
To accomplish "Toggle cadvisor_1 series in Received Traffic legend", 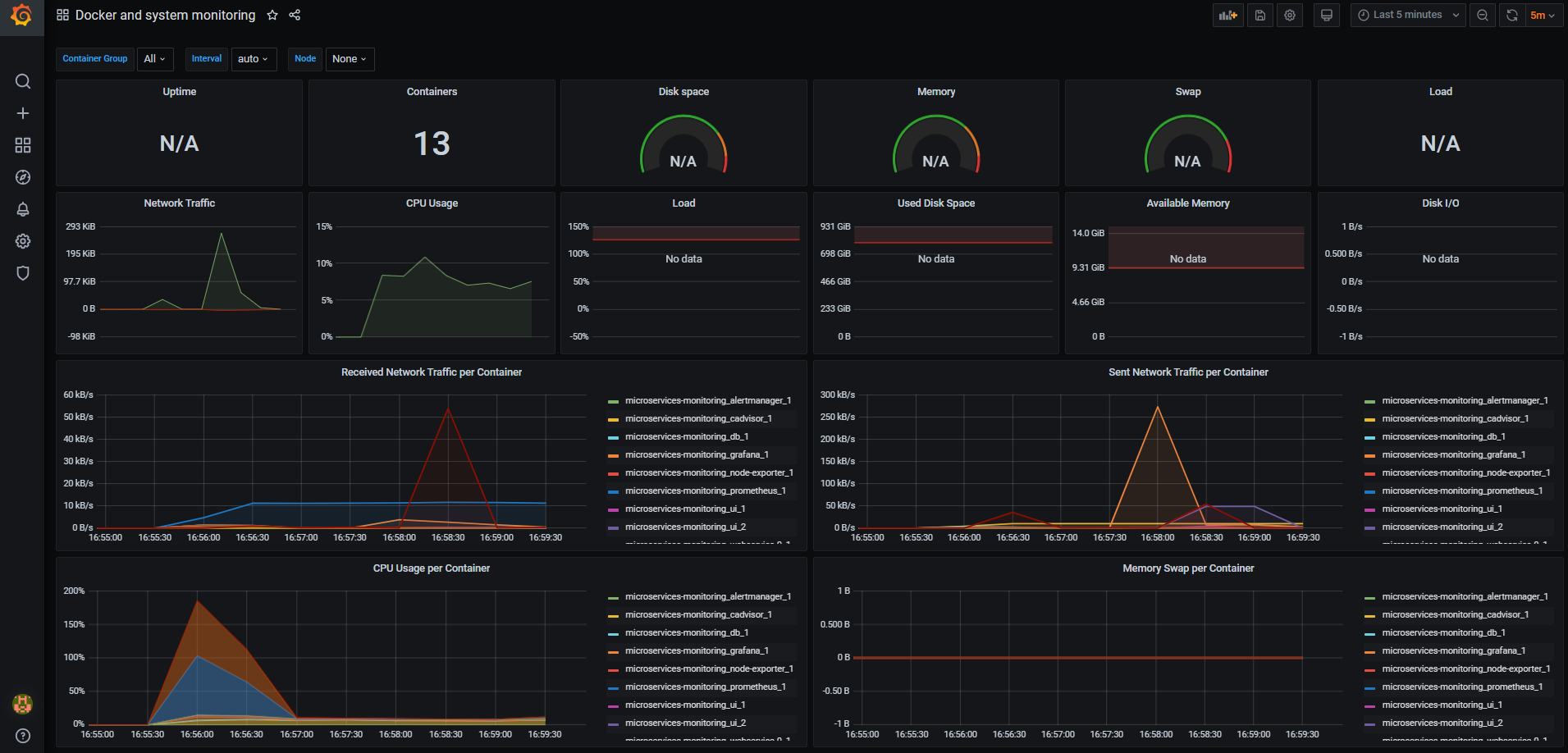I will click(x=698, y=419).
